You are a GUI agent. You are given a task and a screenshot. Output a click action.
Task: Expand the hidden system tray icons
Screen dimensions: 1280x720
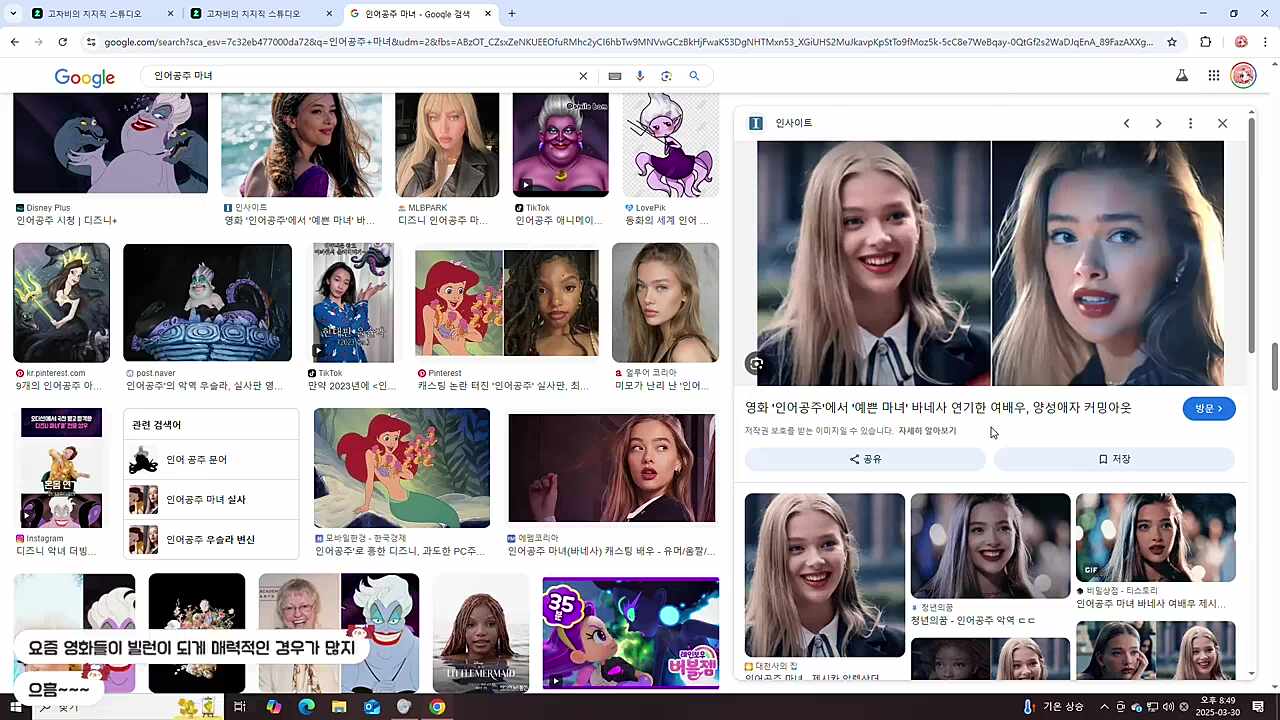(x=1104, y=707)
